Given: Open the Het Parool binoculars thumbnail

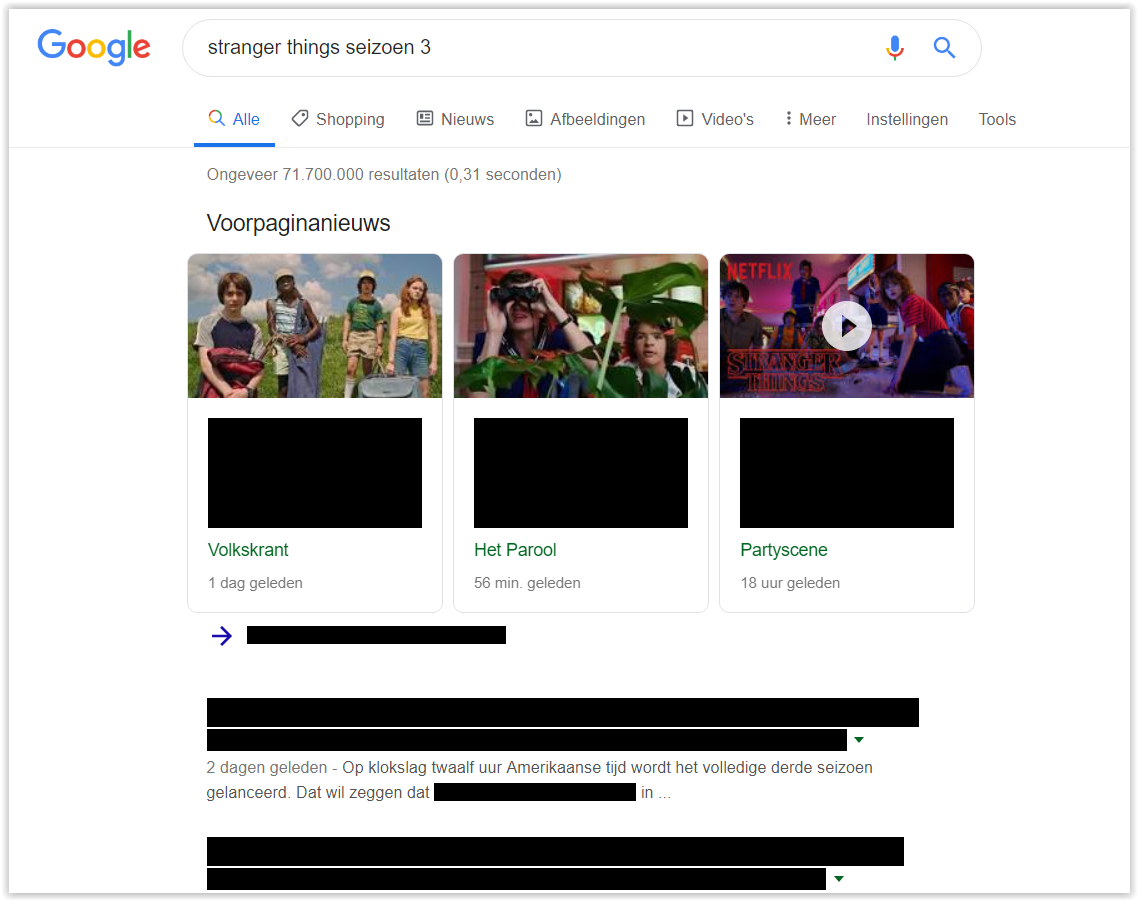Looking at the screenshot, I should tap(581, 326).
